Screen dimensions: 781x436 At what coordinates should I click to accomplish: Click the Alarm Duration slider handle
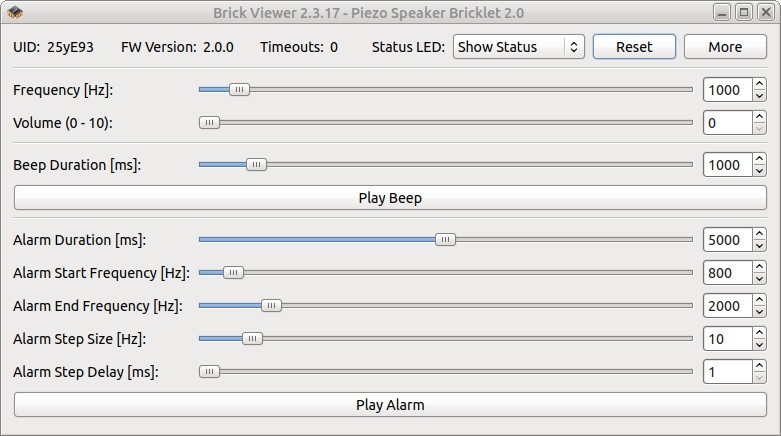point(445,240)
